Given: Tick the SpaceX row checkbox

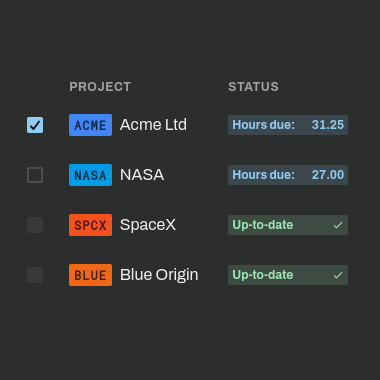Looking at the screenshot, I should pyautogui.click(x=35, y=225).
